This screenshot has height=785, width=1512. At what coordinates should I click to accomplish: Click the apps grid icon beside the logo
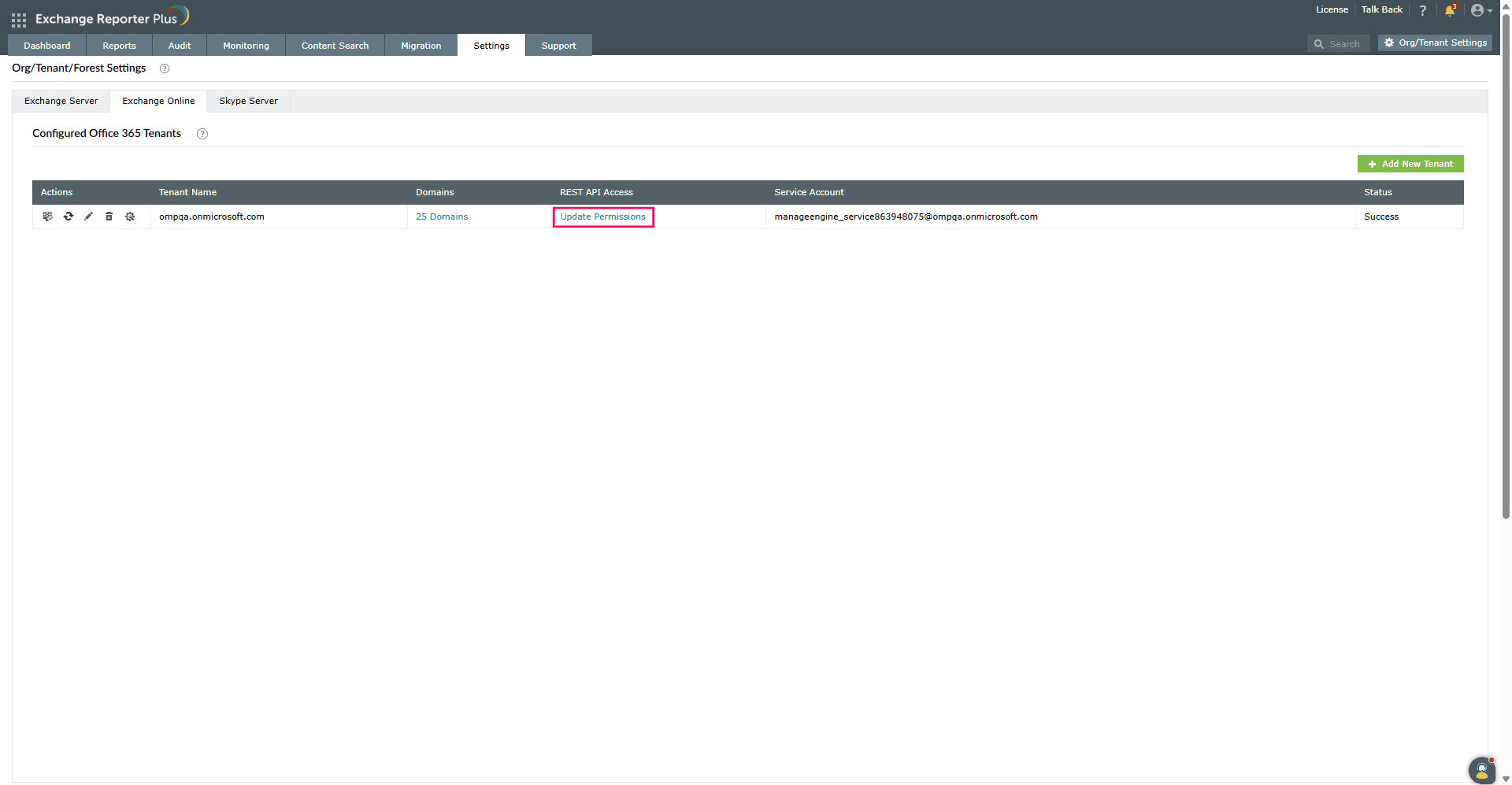(18, 20)
